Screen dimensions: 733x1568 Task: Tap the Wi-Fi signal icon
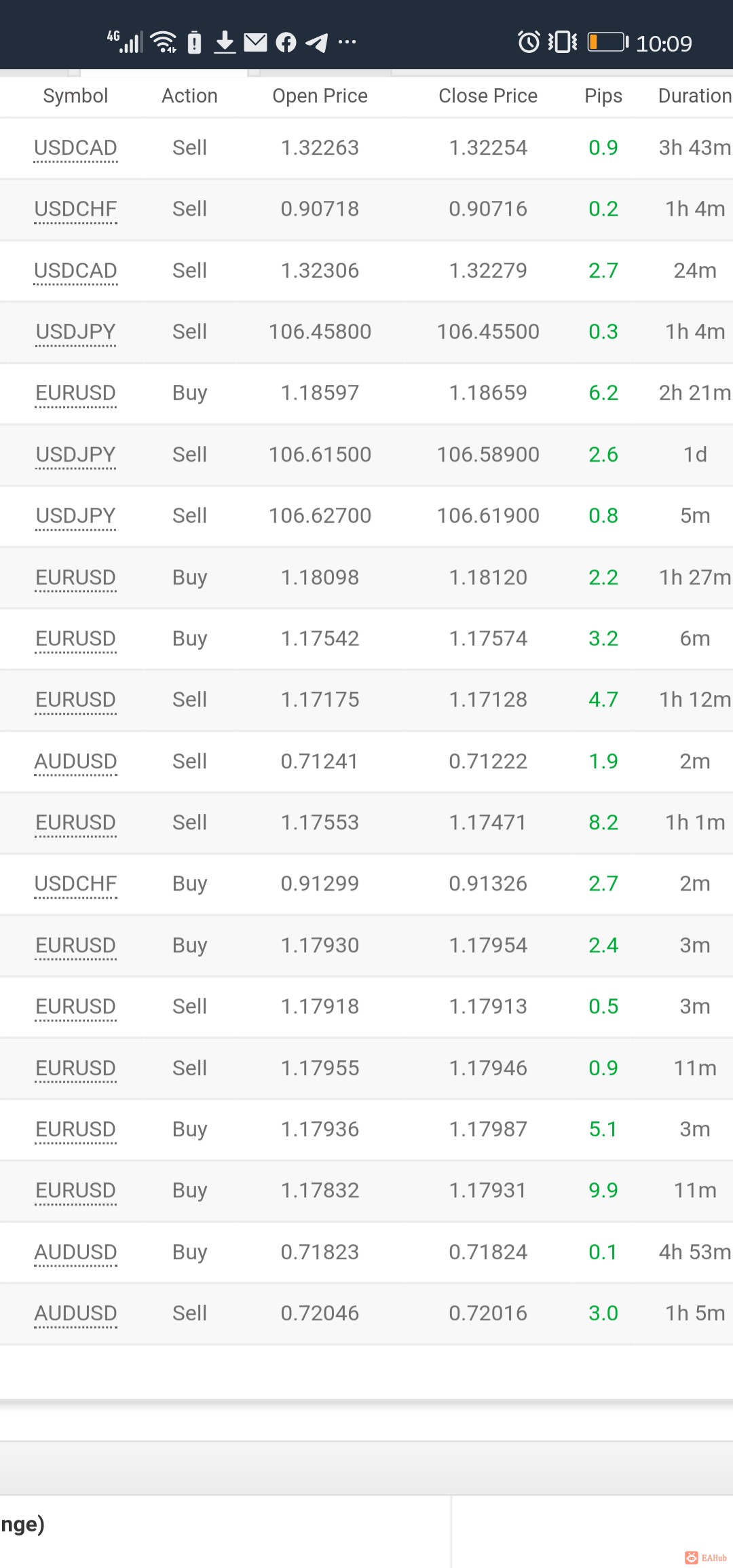coord(164,42)
